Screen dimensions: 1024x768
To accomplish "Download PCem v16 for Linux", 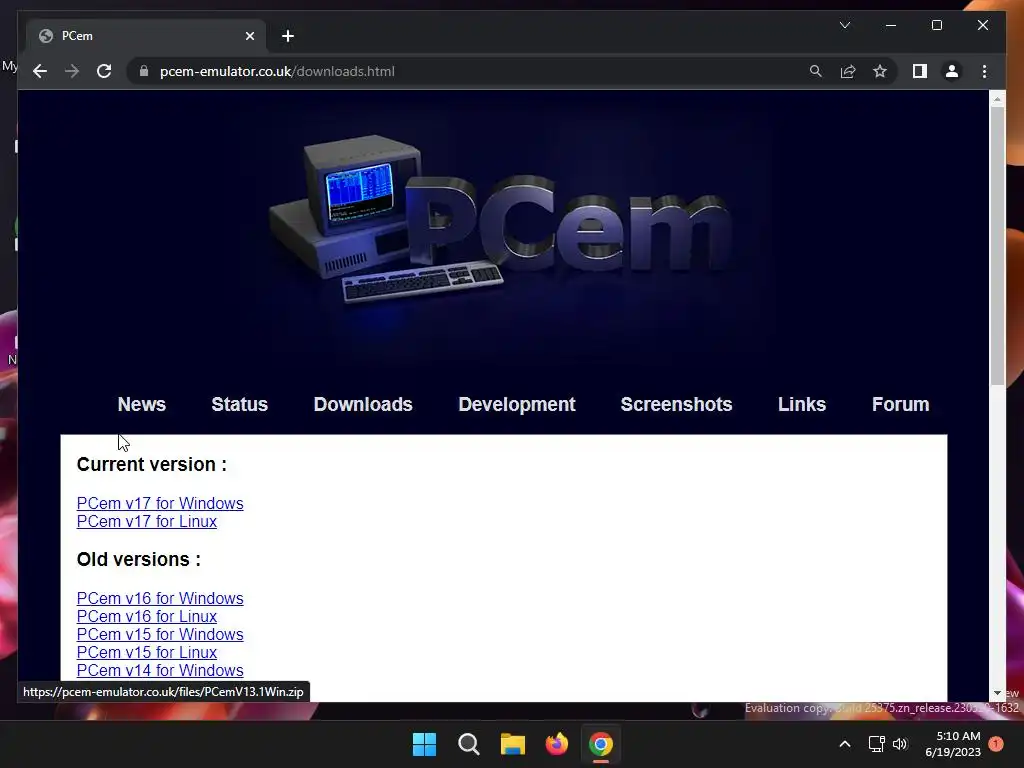I will [x=147, y=616].
